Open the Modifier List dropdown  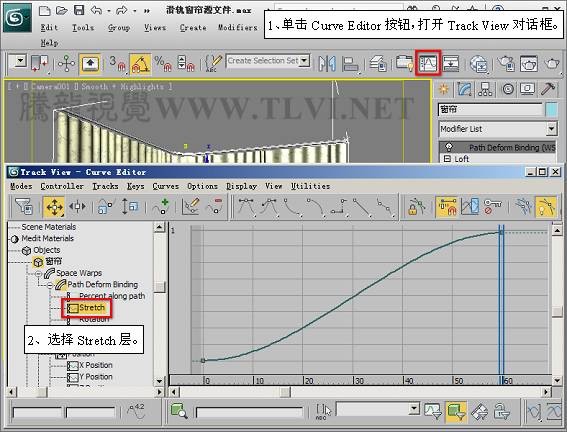tap(551, 128)
